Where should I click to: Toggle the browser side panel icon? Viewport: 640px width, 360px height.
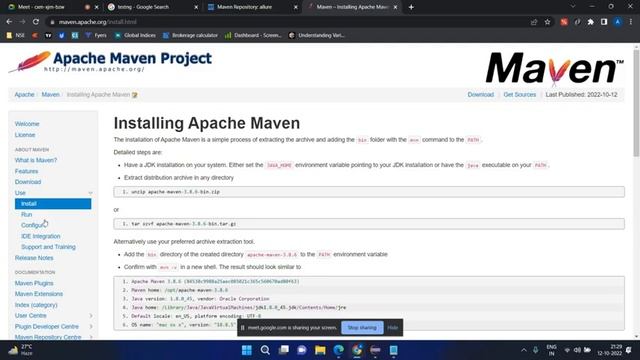pos(604,22)
